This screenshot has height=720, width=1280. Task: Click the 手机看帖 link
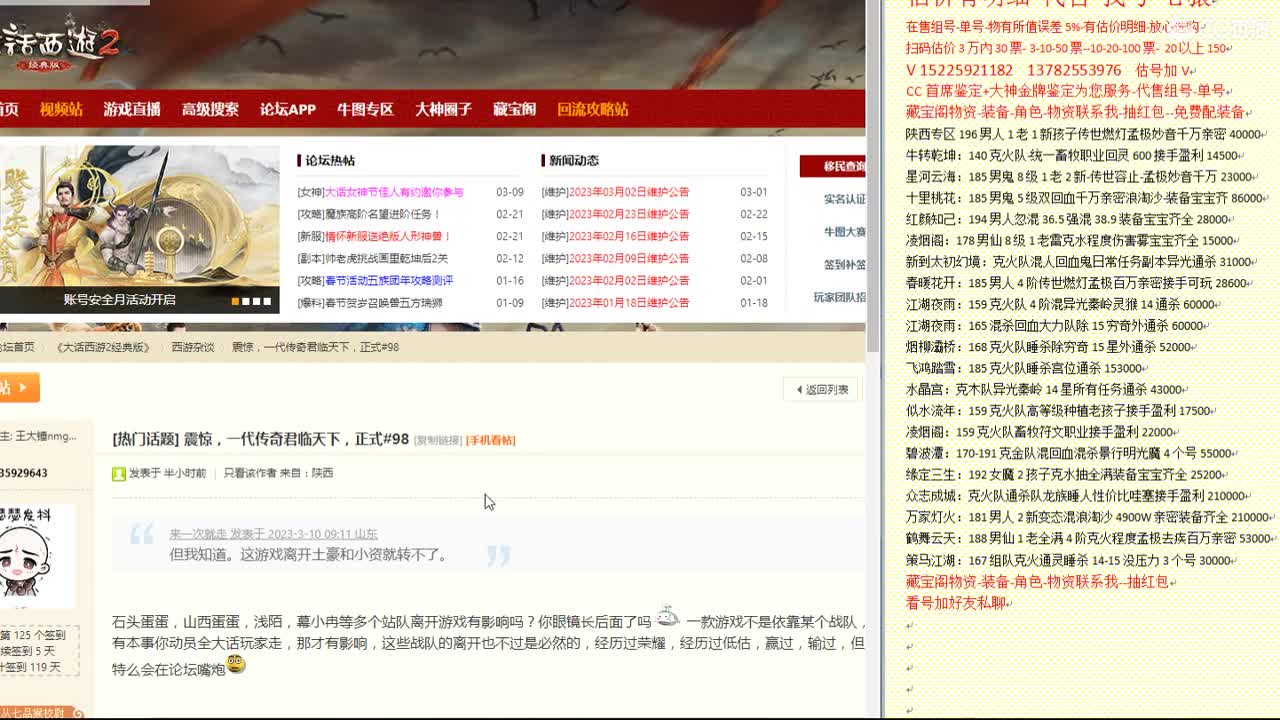490,440
